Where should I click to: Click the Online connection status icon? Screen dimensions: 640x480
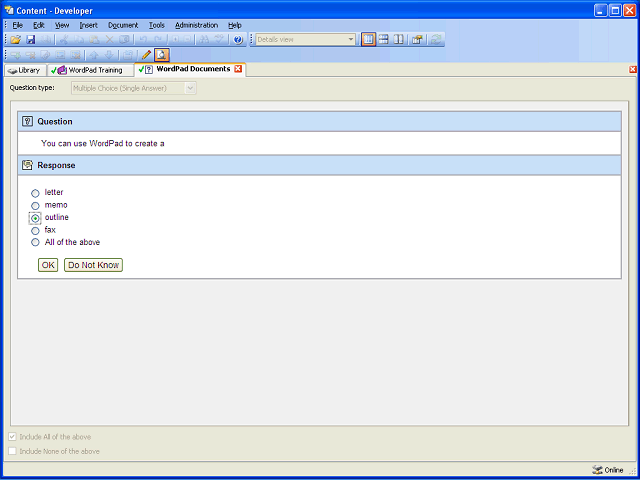tap(597, 470)
